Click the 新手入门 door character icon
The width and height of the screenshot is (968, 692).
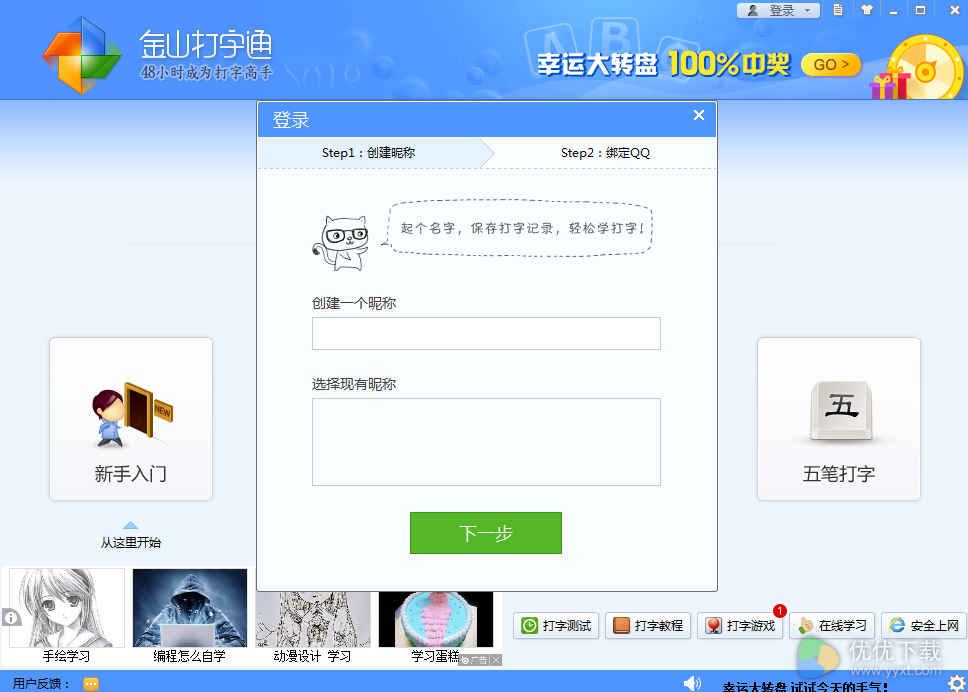pyautogui.click(x=131, y=414)
